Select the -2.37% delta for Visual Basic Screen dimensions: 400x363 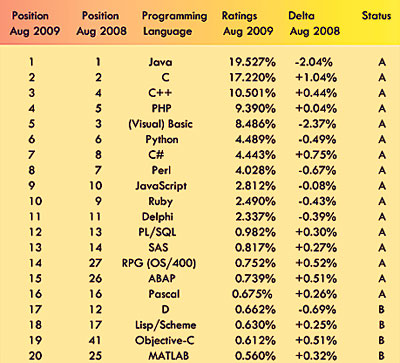317,124
